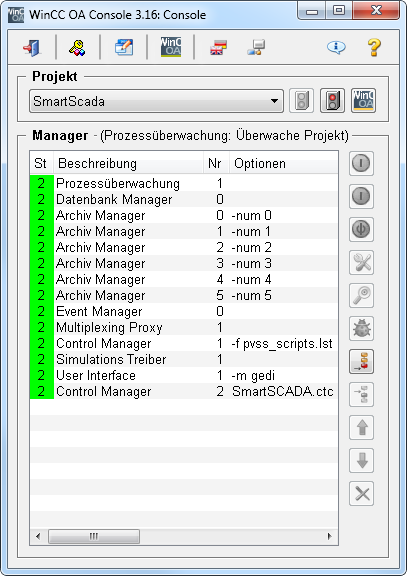Click the Beschreibung column header
Screen dimensions: 407x576
click(x=128, y=163)
